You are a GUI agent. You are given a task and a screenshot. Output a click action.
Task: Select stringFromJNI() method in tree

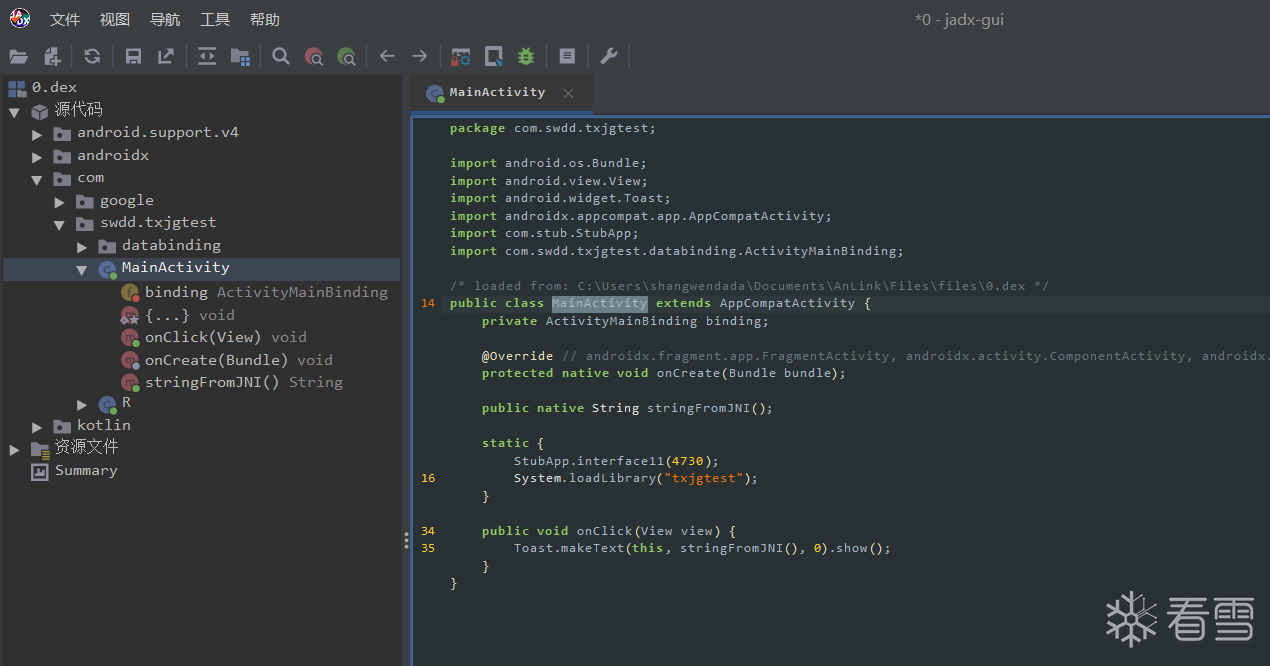[212, 382]
